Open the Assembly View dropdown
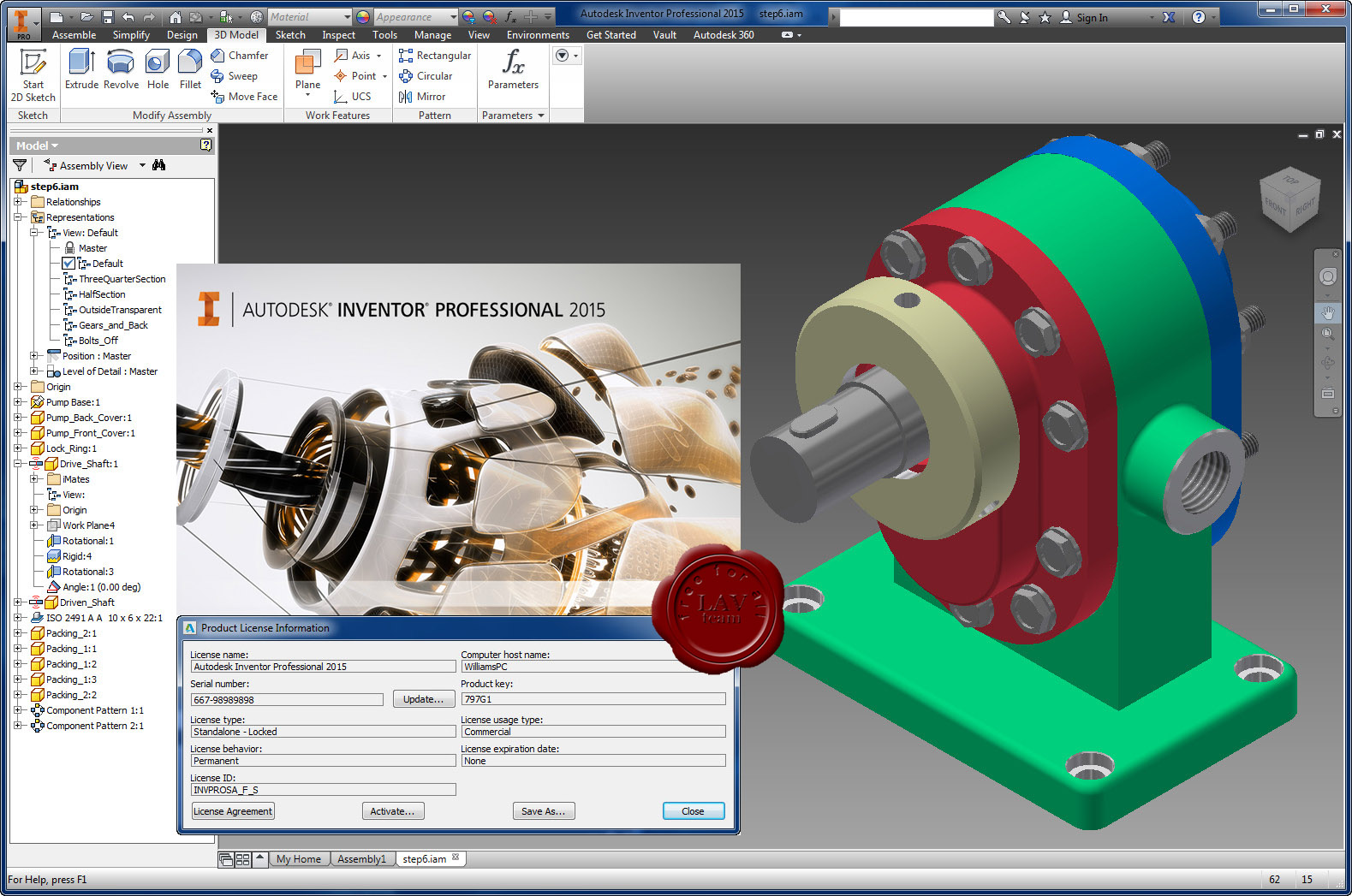This screenshot has width=1352, height=896. (x=142, y=165)
